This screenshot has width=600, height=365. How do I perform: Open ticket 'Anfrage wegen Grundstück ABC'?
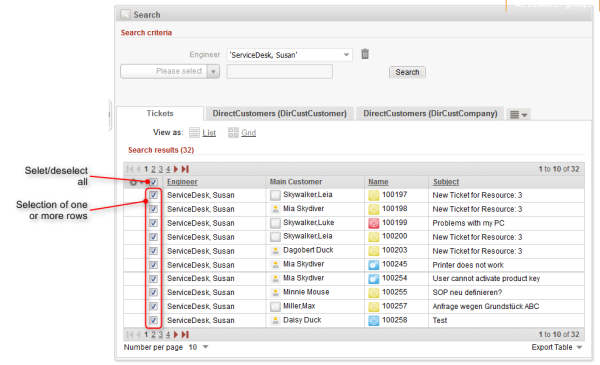coord(486,306)
